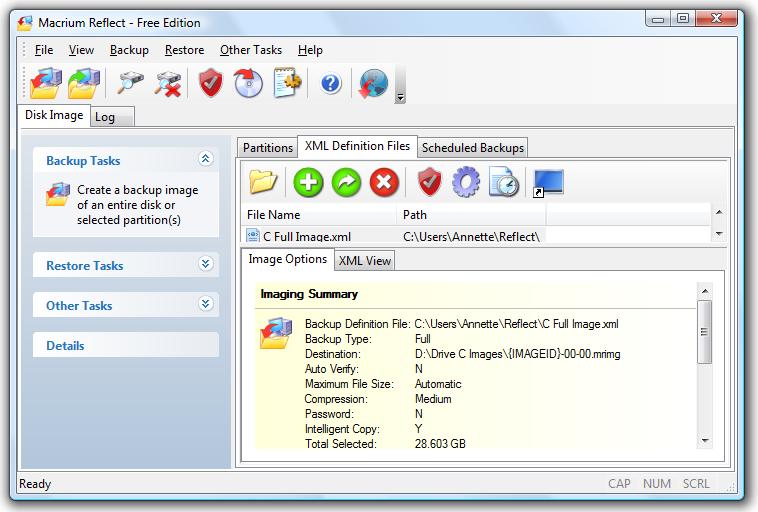The image size is (758, 512).
Task: Click the CAP indicator in status bar
Action: click(x=619, y=484)
